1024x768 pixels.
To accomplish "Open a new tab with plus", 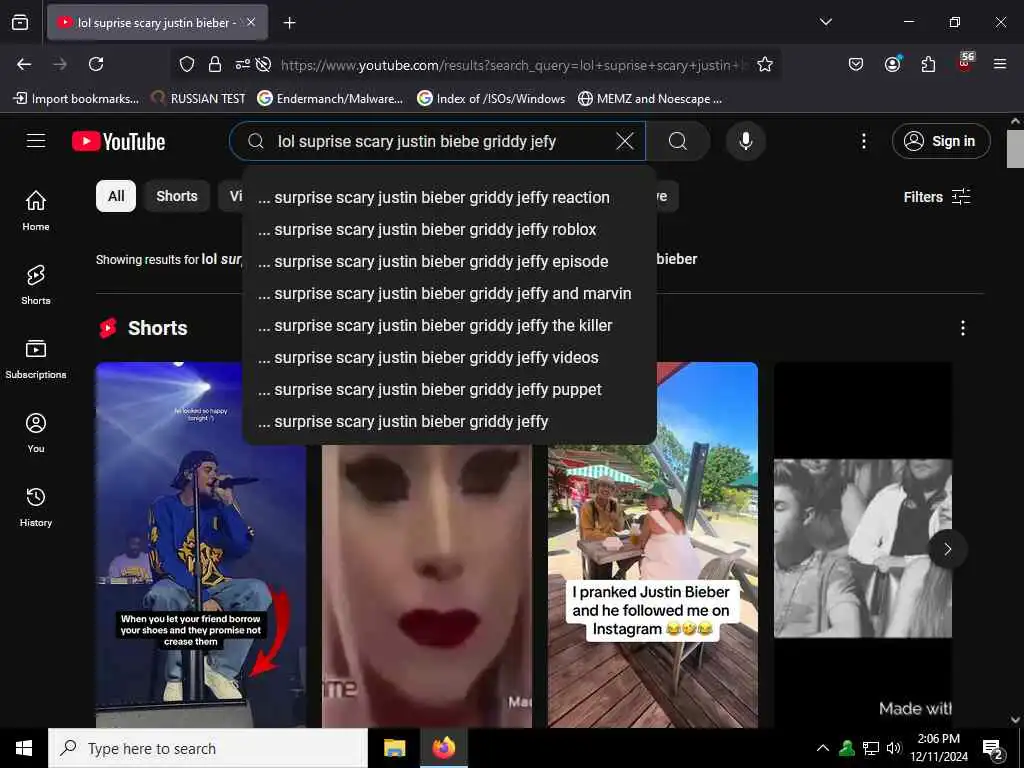I will 289,23.
